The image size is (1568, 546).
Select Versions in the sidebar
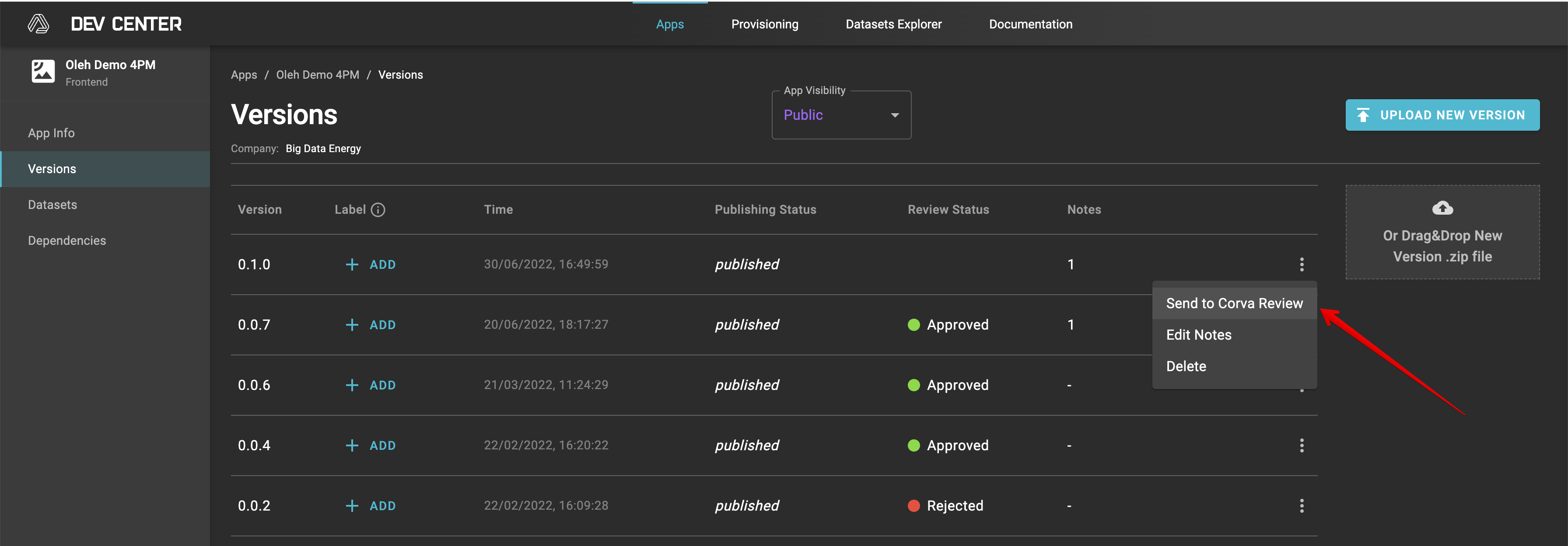[x=105, y=169]
